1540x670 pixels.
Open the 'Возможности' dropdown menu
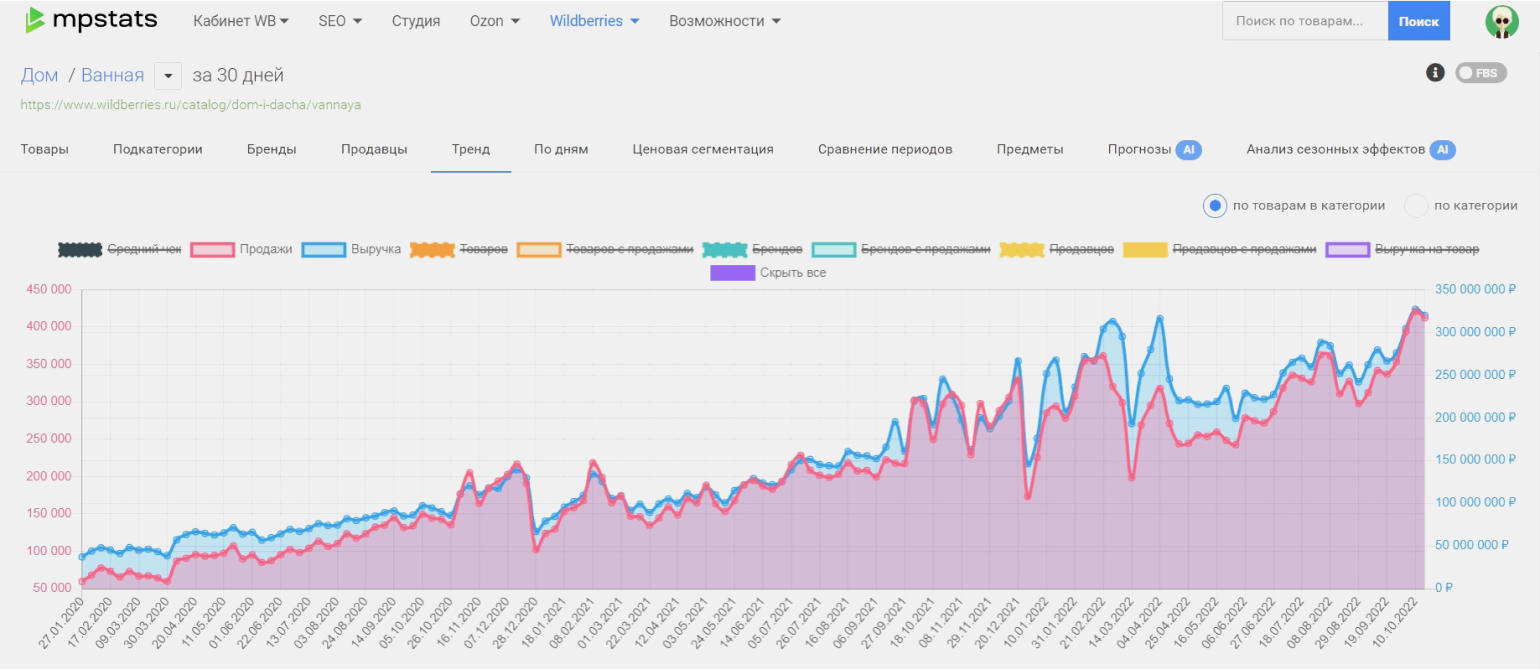click(725, 21)
